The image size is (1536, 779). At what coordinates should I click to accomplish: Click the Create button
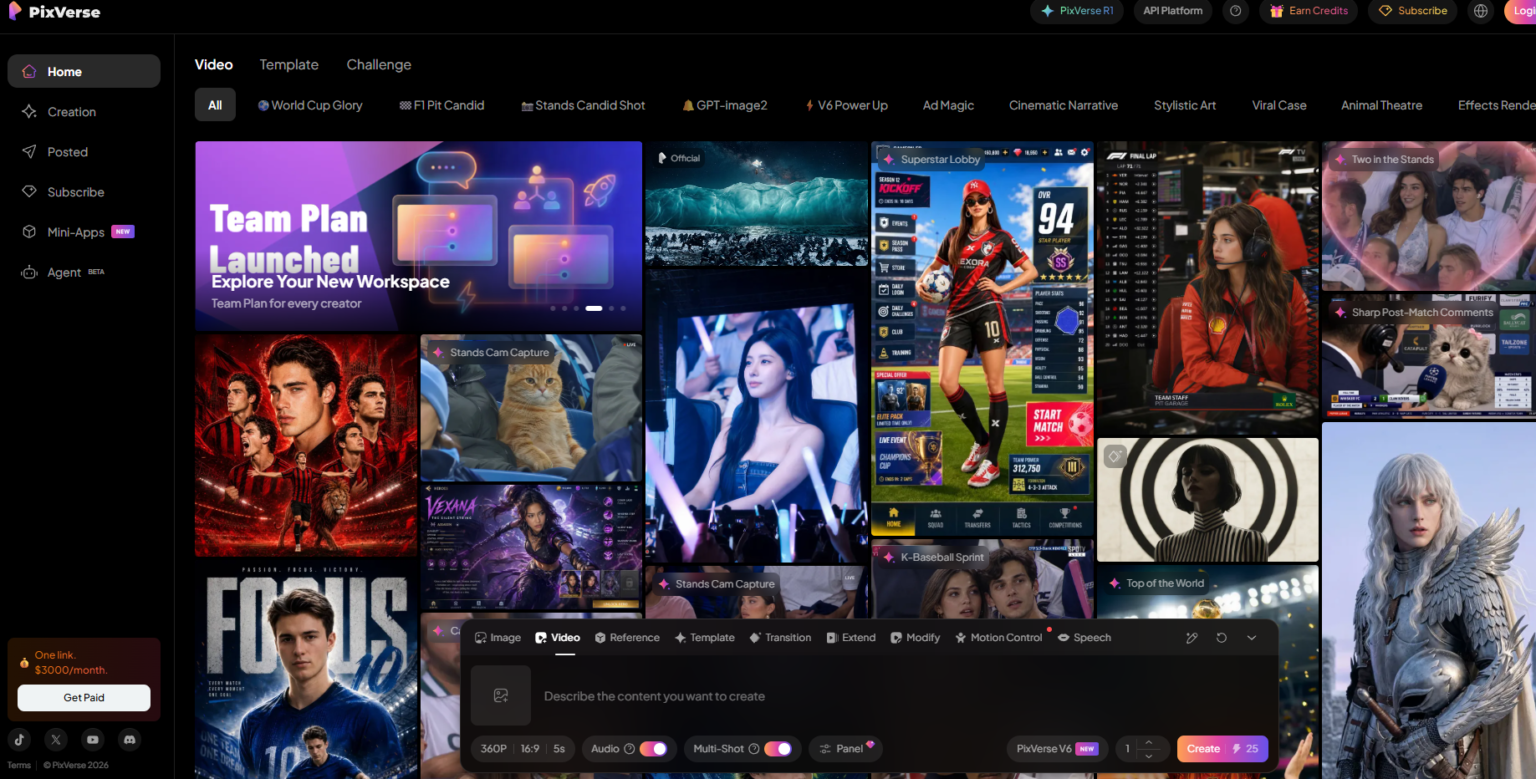[x=1223, y=749]
